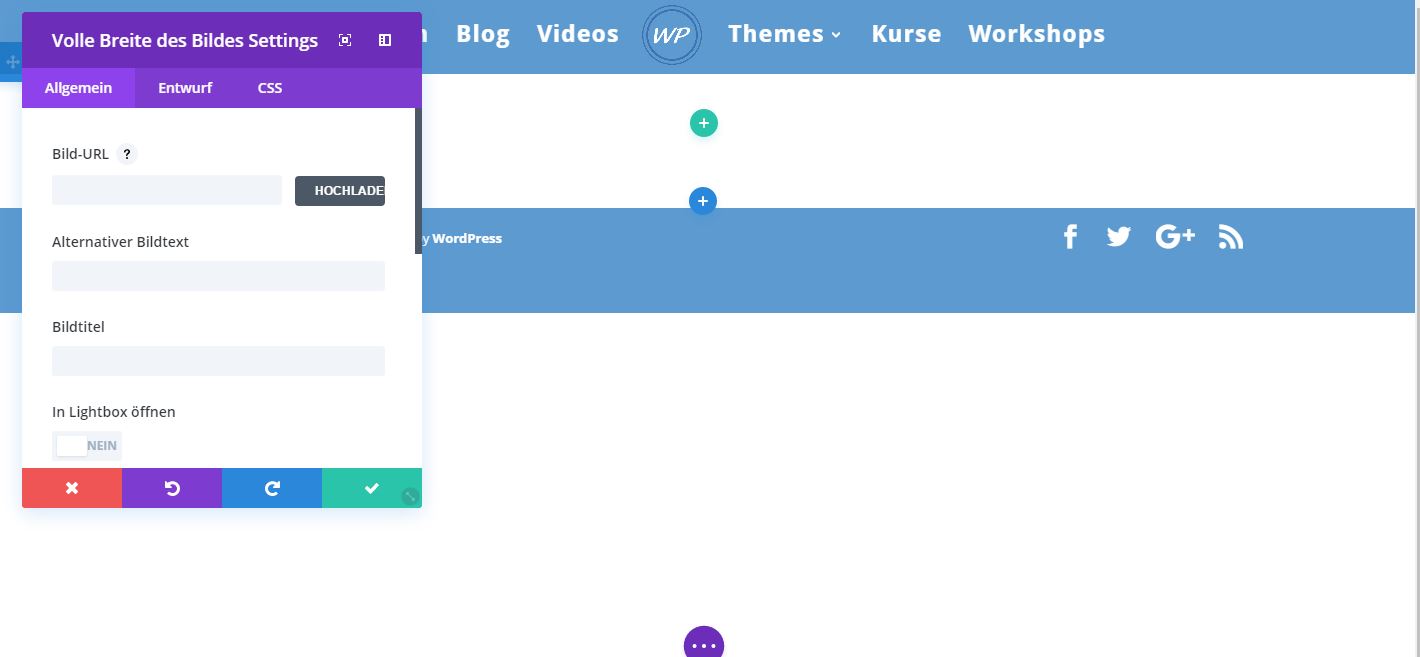Discard changes with the red X button
Viewport: 1420px width, 657px height.
pyautogui.click(x=72, y=488)
